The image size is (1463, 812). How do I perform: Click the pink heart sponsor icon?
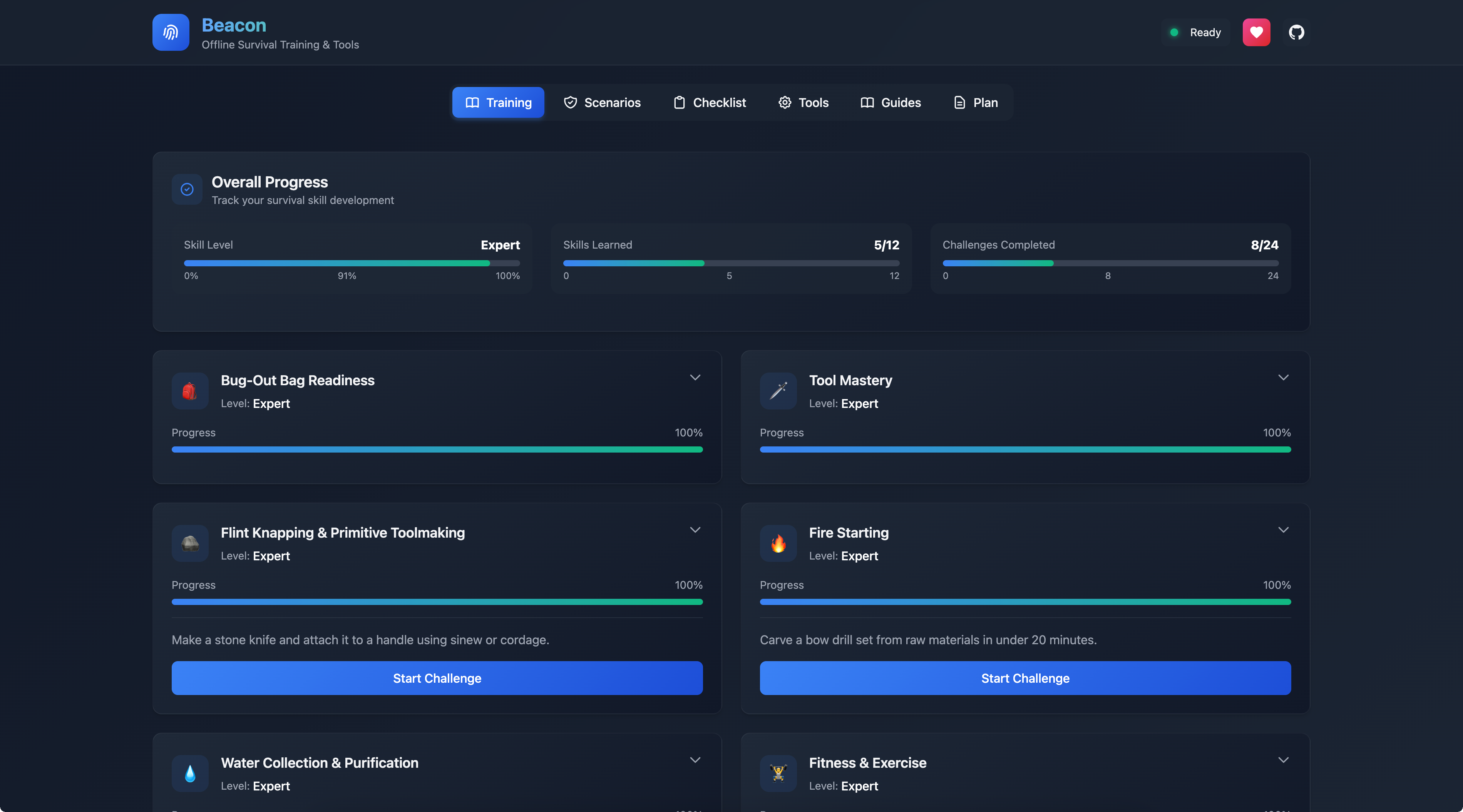1256,32
